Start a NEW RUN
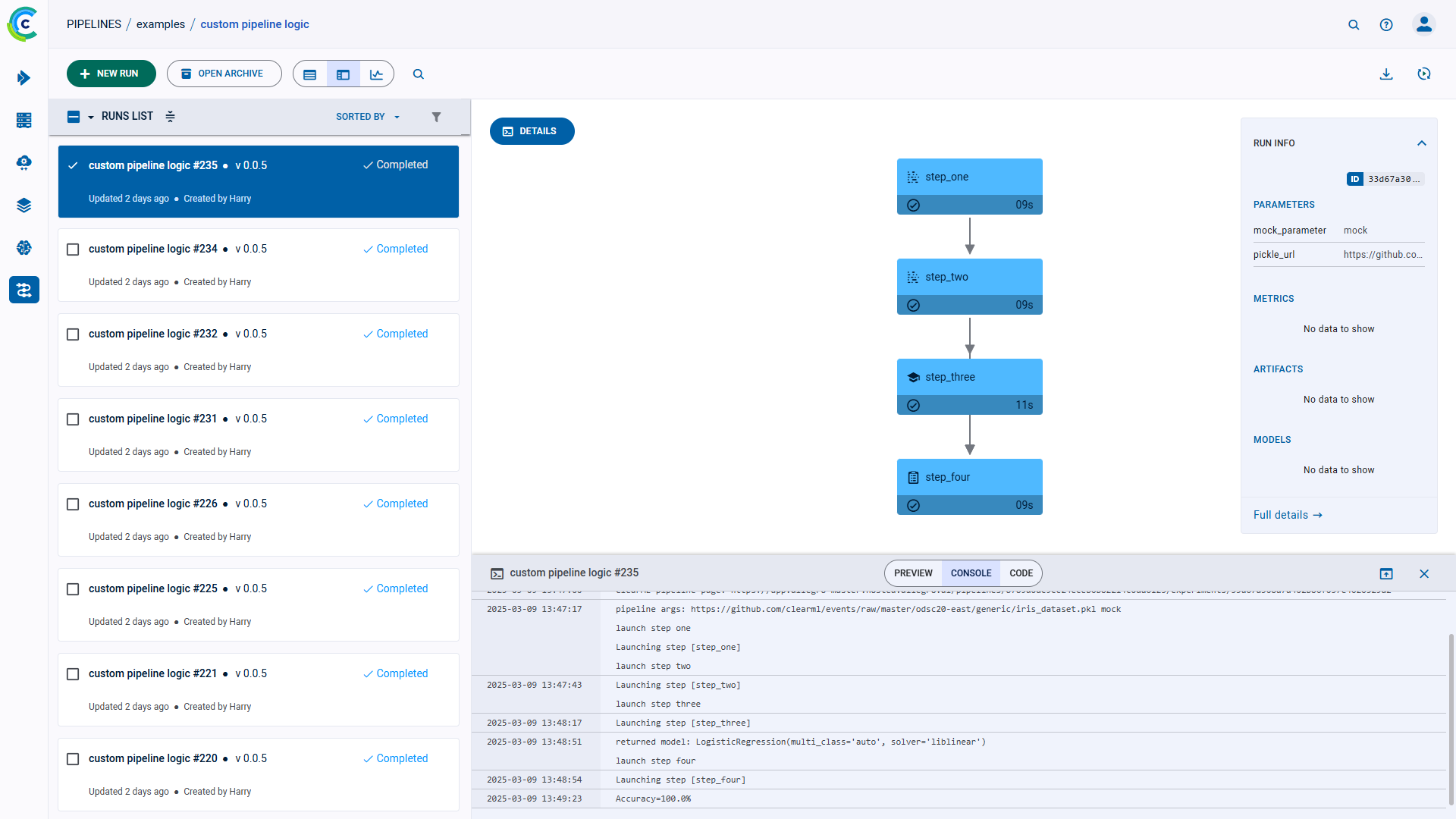The height and width of the screenshot is (819, 1456). coord(111,73)
